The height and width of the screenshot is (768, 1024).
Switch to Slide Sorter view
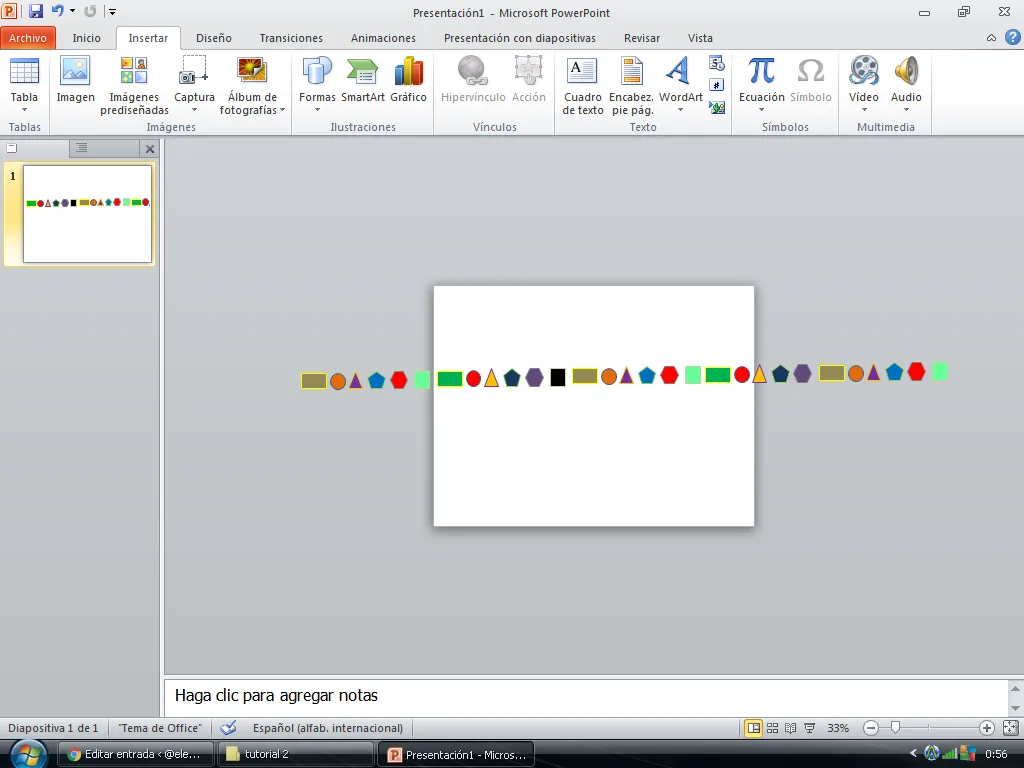click(772, 728)
